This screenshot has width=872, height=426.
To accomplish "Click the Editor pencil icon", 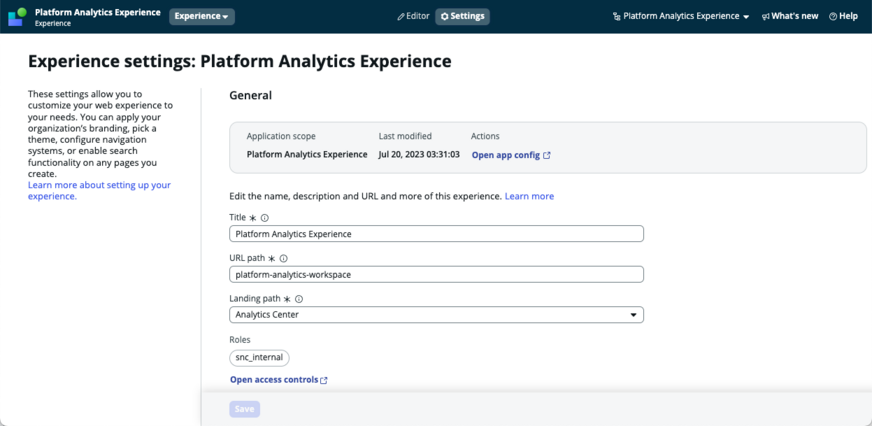I will tap(401, 17).
